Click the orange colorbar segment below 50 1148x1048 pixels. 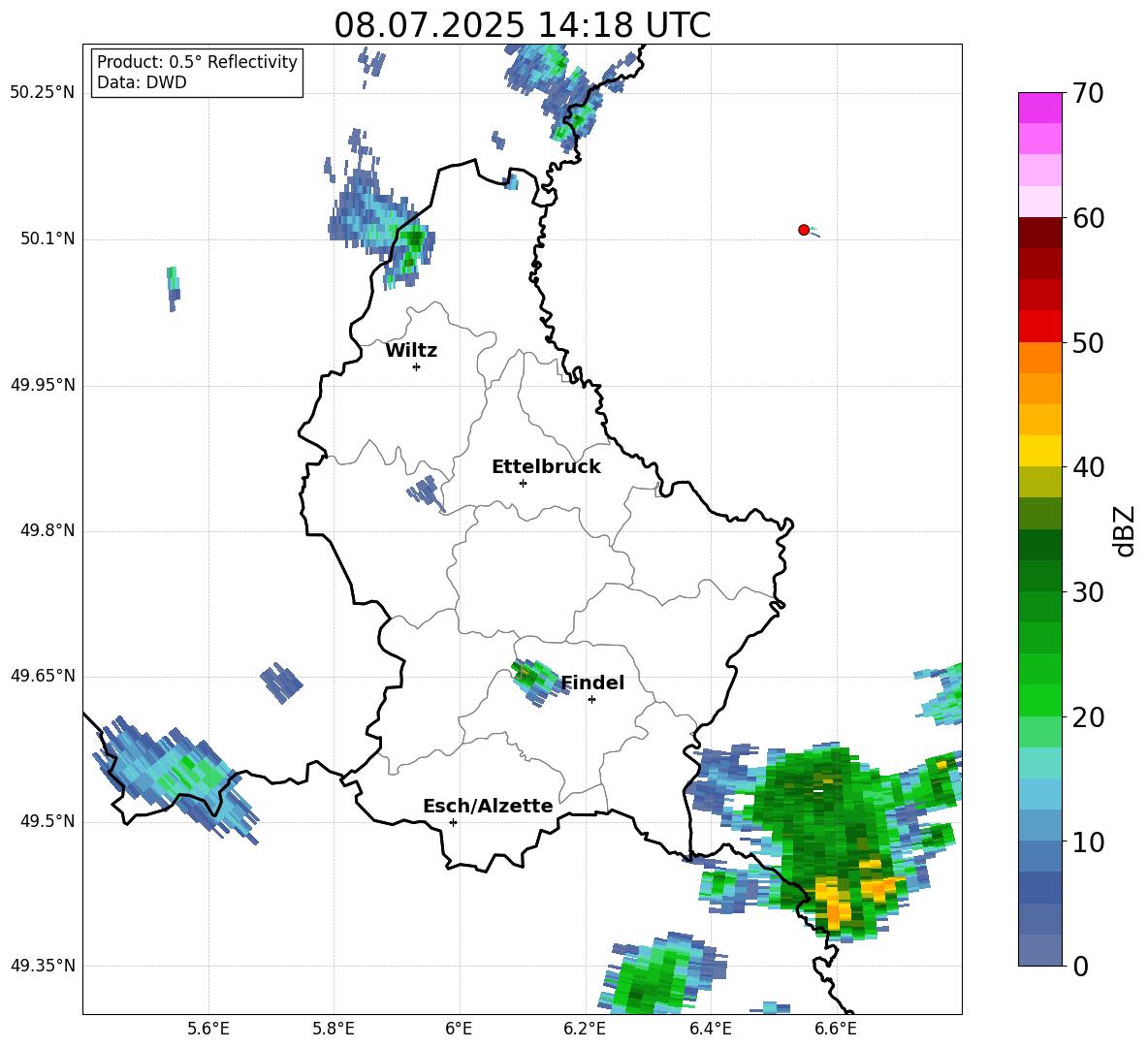(1039, 358)
